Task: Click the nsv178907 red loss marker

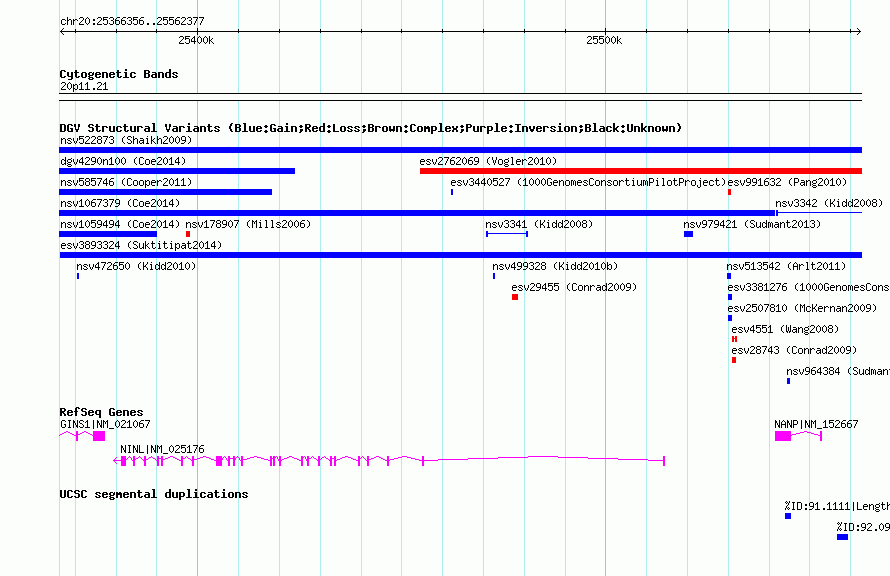Action: tap(188, 234)
